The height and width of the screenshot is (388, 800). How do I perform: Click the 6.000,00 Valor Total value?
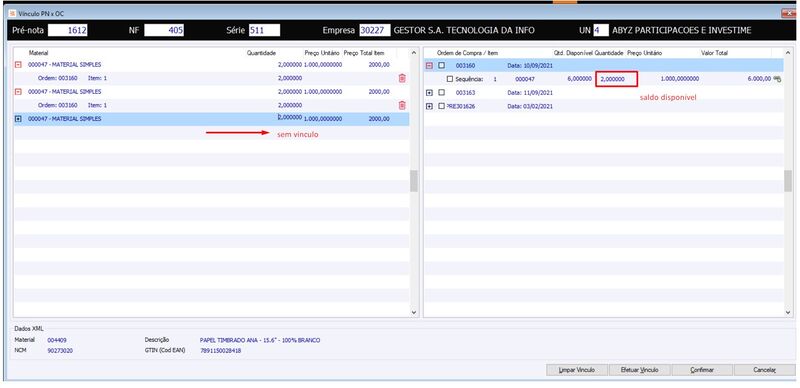(759, 79)
